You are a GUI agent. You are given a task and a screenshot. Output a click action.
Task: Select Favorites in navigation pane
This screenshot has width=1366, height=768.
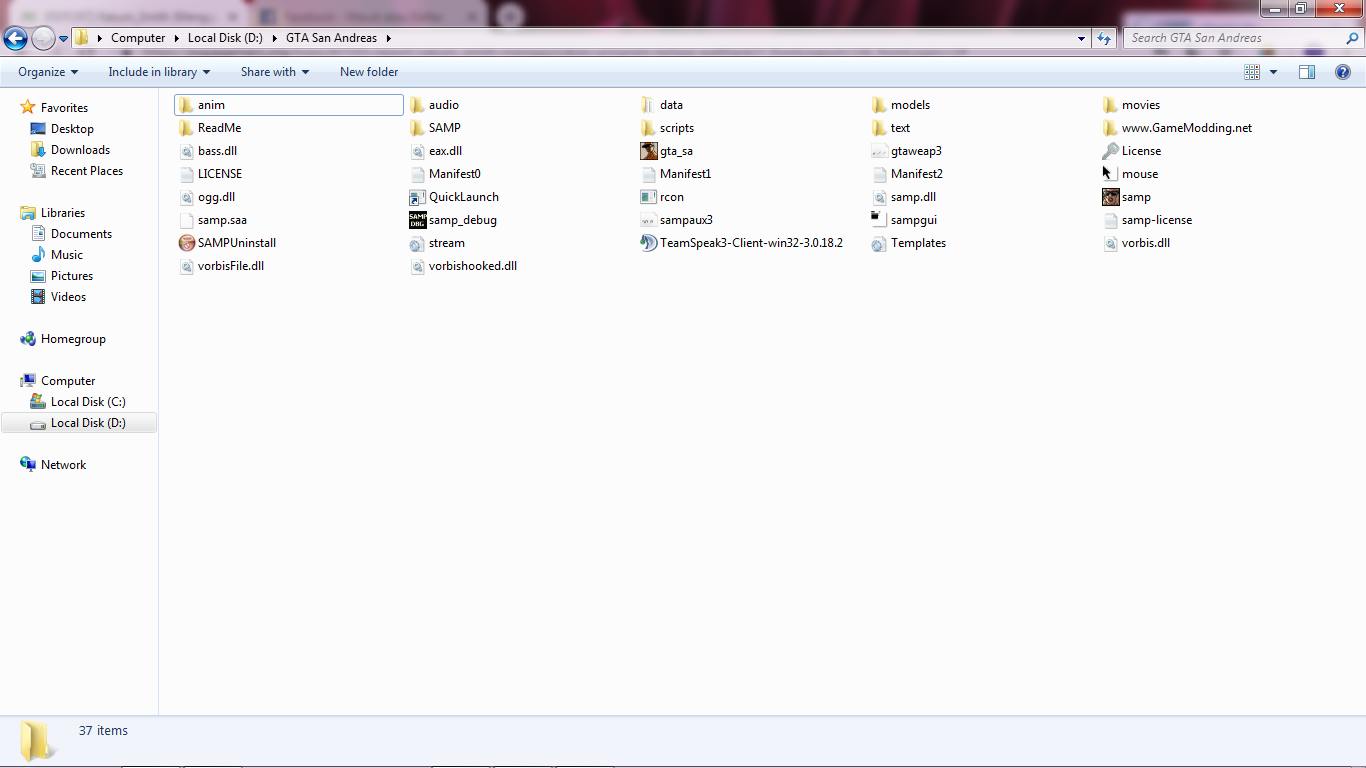click(x=64, y=108)
